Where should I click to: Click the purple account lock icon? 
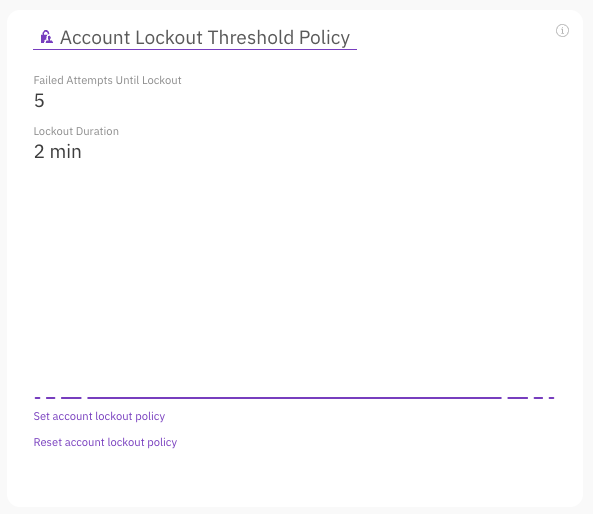[47, 37]
